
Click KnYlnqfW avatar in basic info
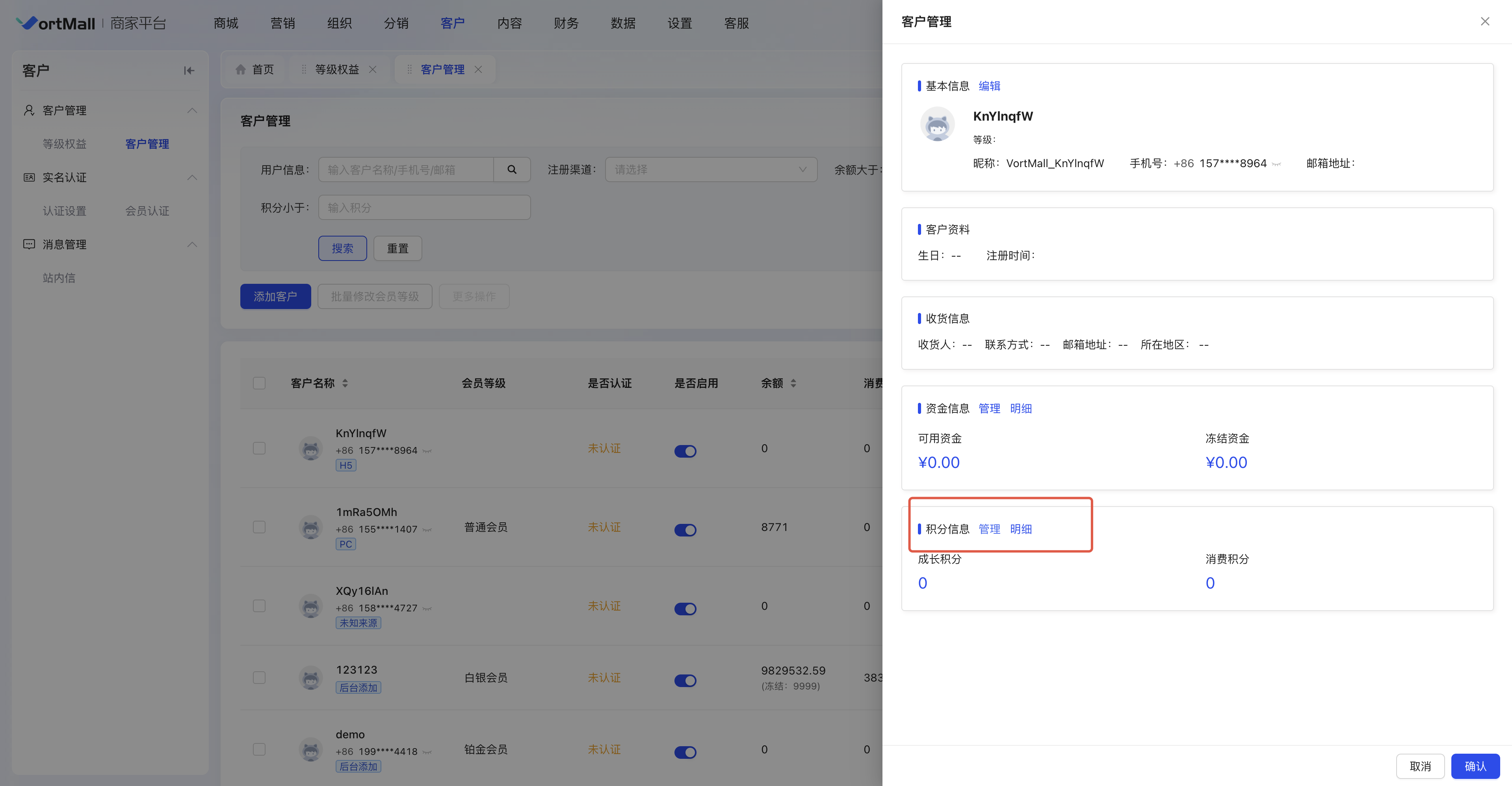click(x=937, y=124)
